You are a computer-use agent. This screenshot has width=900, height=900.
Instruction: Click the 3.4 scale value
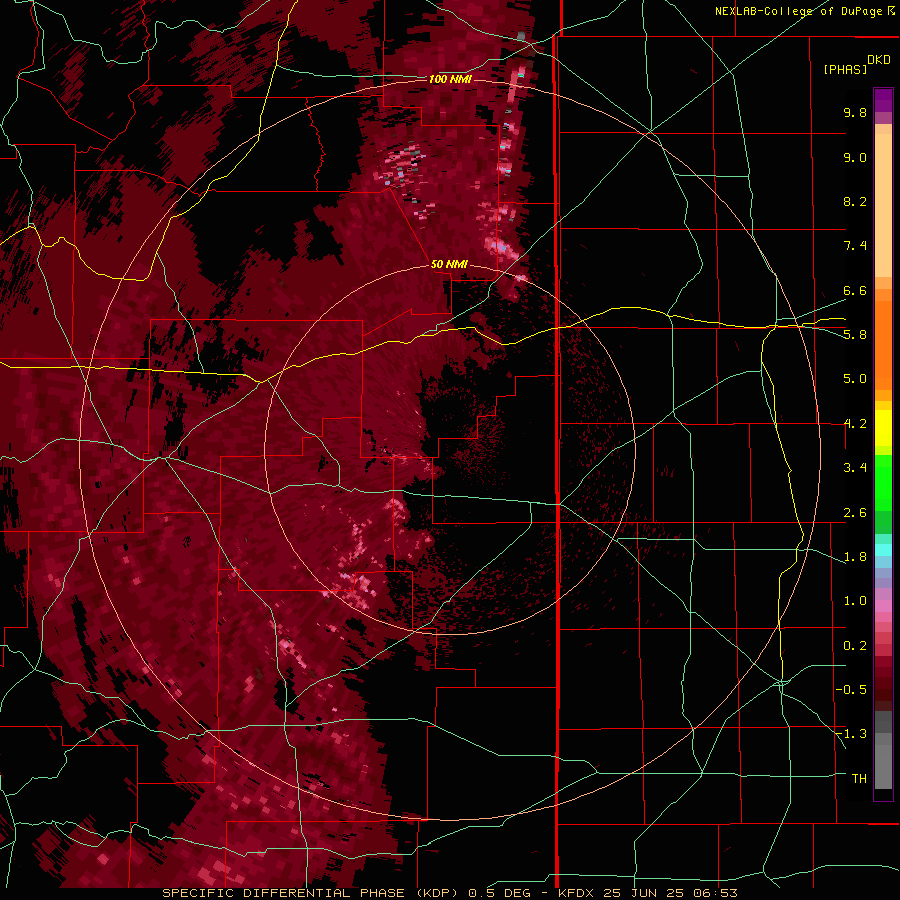[x=855, y=468]
